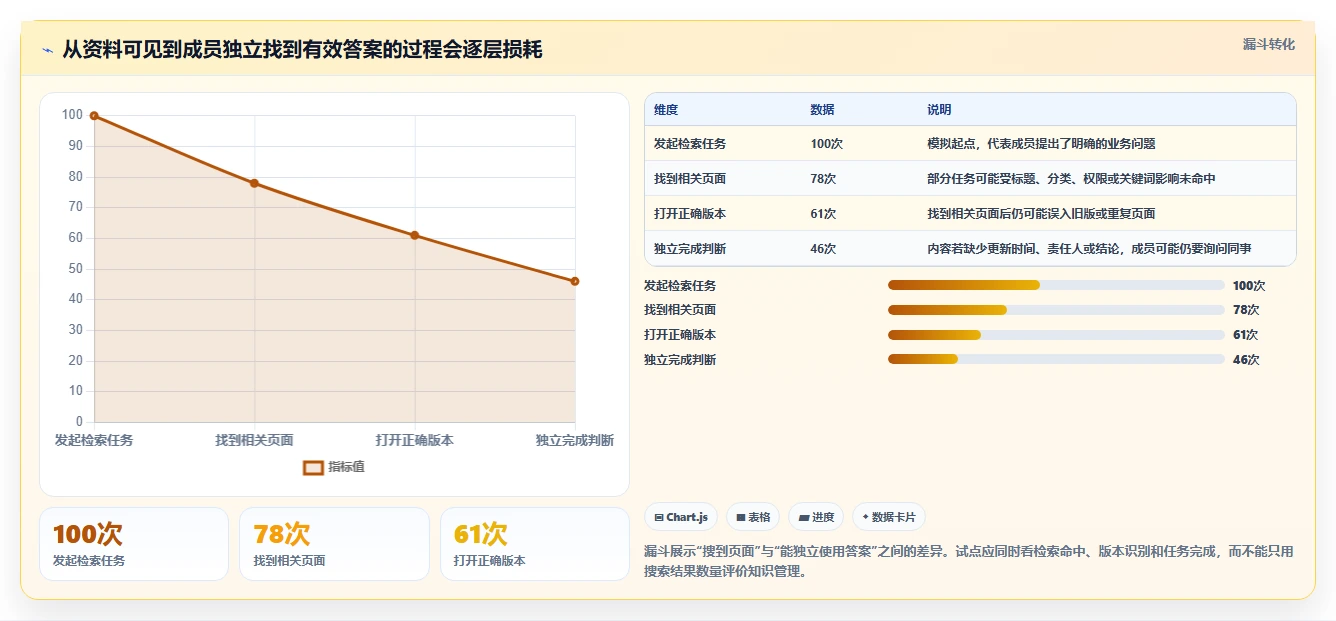This screenshot has height=621, width=1336.
Task: Open the 78次 找到相关页面 data card
Action: [x=334, y=544]
